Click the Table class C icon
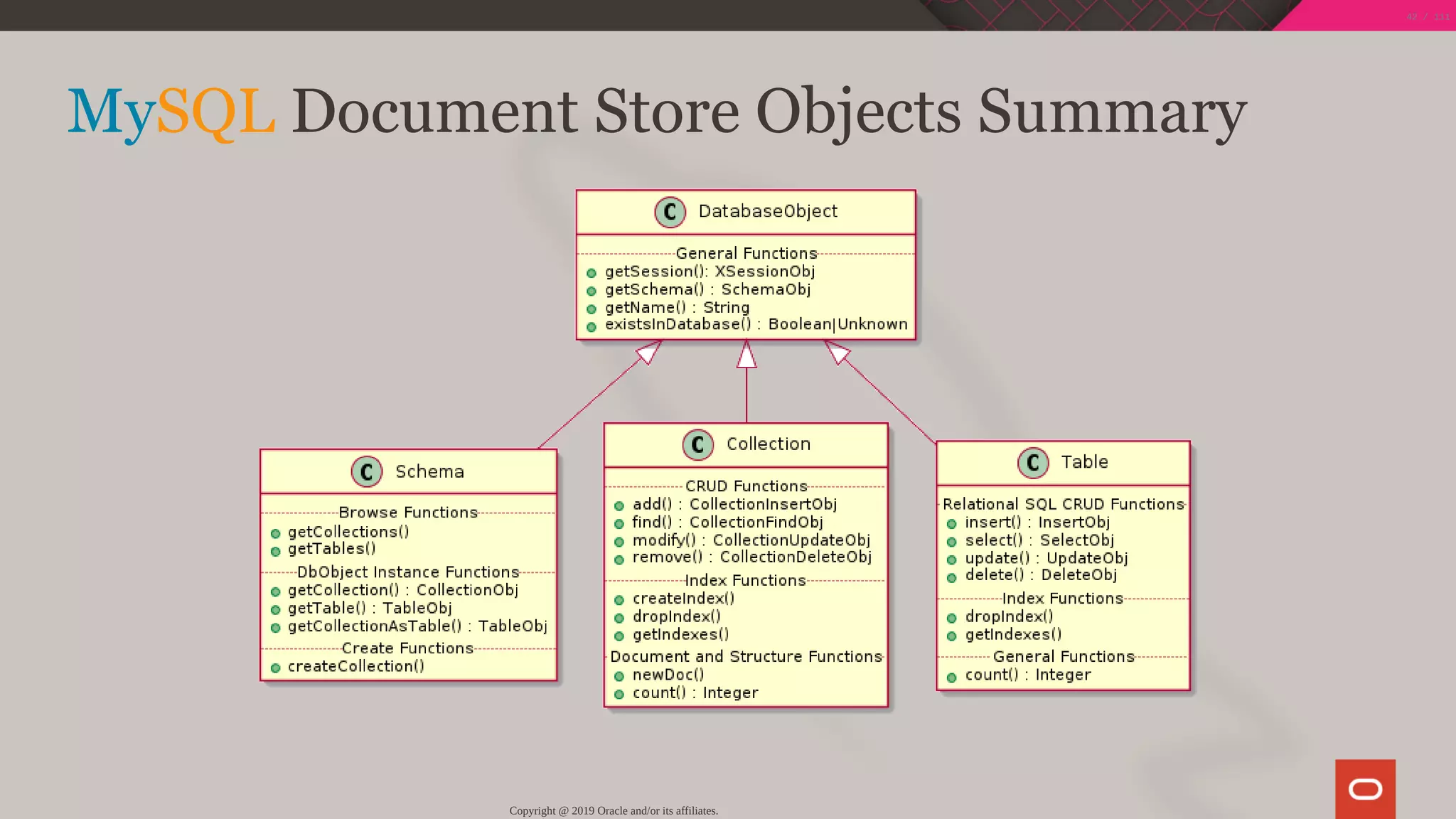1456x819 pixels. (1033, 463)
